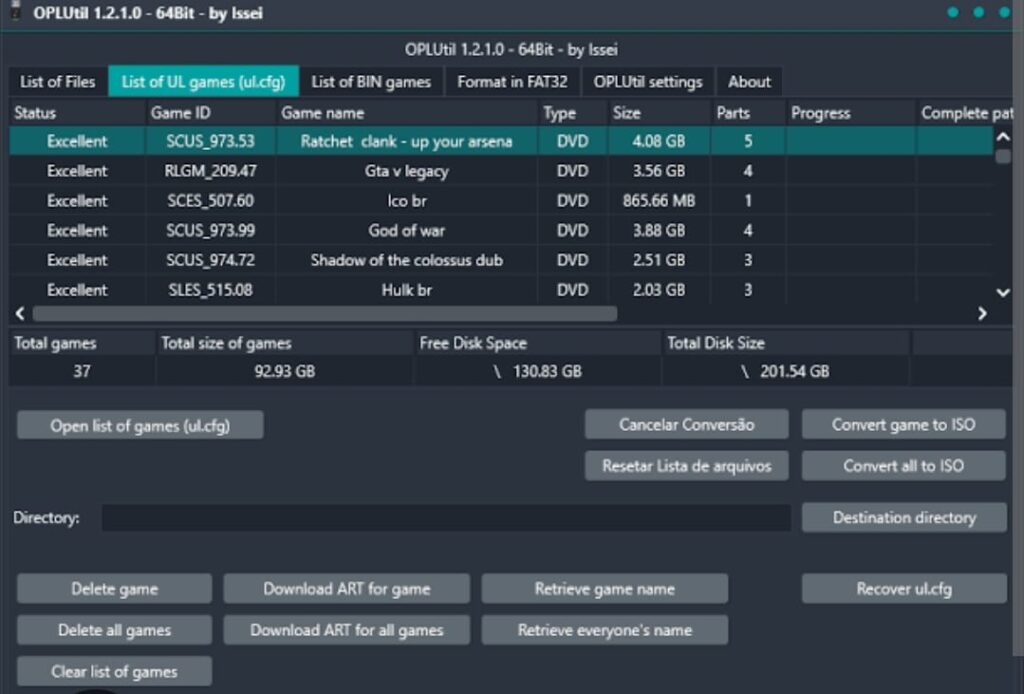Click the total games value 37
This screenshot has height=694, width=1024.
click(x=82, y=371)
